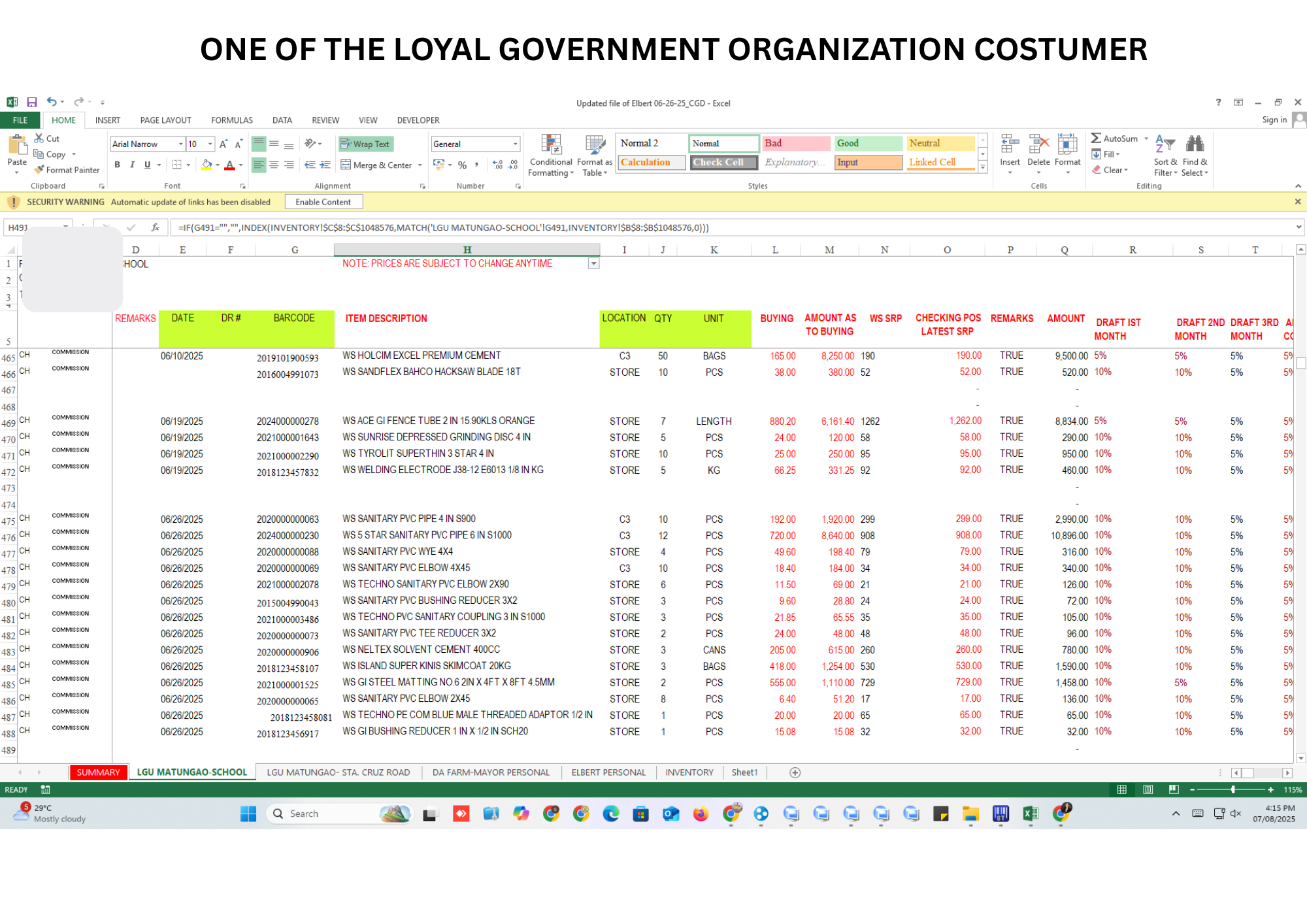
Task: Click the Normal view icon in status bar
Action: [x=1122, y=789]
